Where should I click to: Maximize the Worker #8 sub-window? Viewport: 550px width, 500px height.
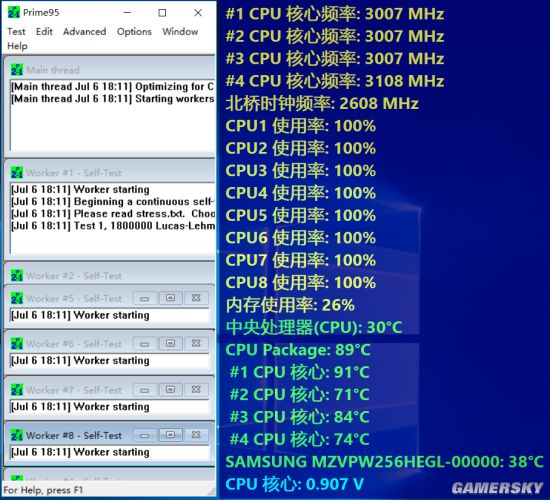[170, 435]
